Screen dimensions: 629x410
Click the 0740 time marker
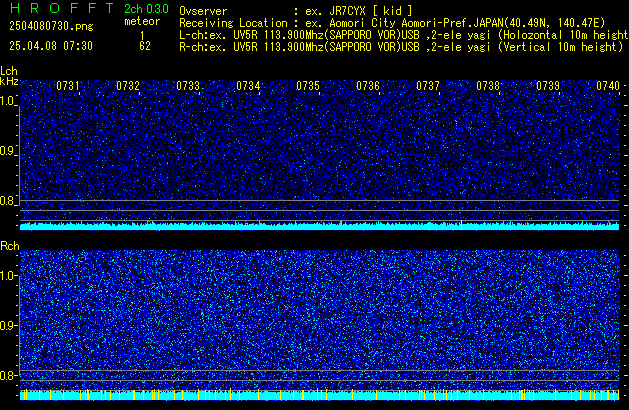608,86
